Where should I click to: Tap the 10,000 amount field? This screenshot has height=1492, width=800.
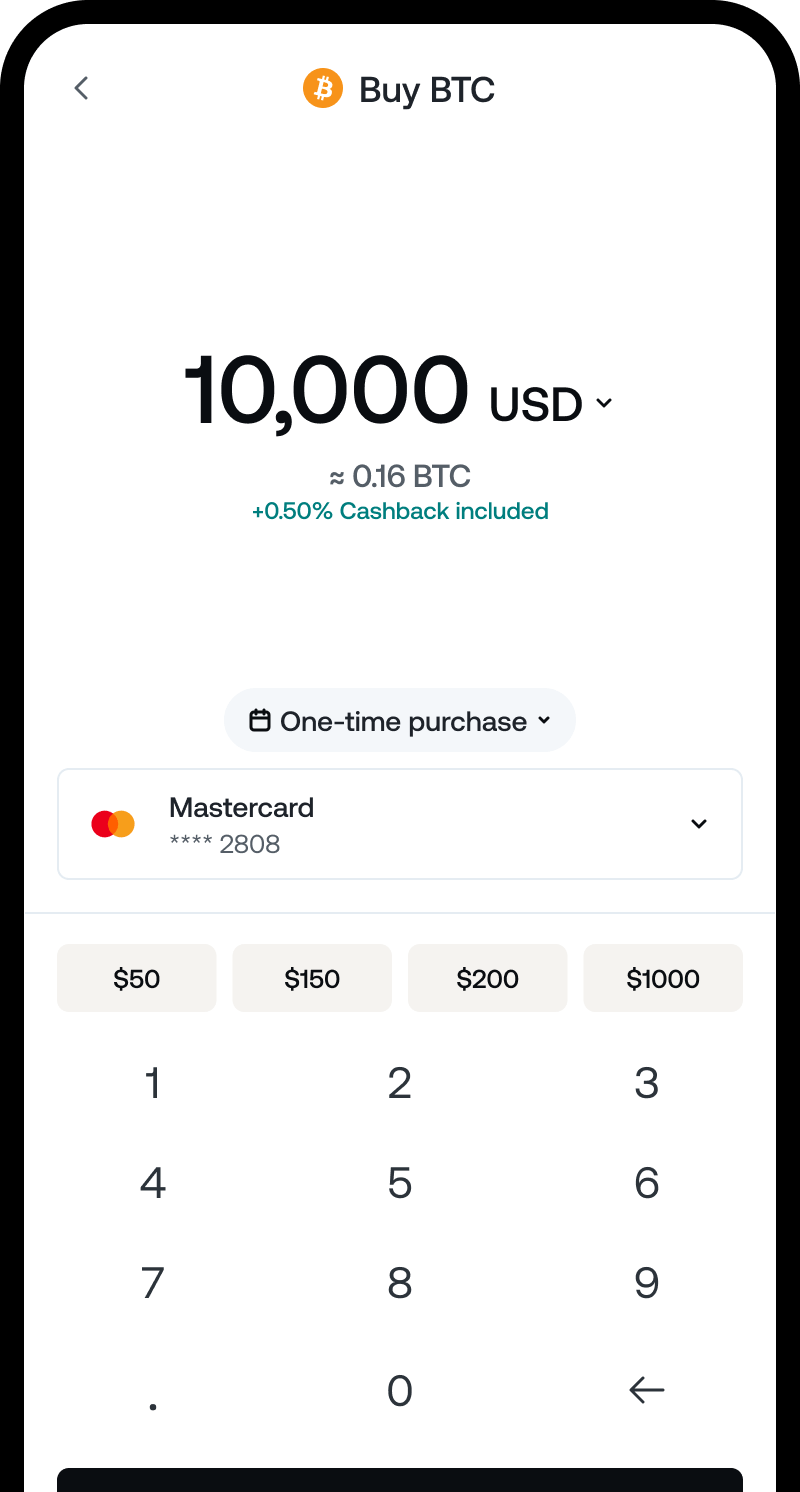[x=326, y=392]
